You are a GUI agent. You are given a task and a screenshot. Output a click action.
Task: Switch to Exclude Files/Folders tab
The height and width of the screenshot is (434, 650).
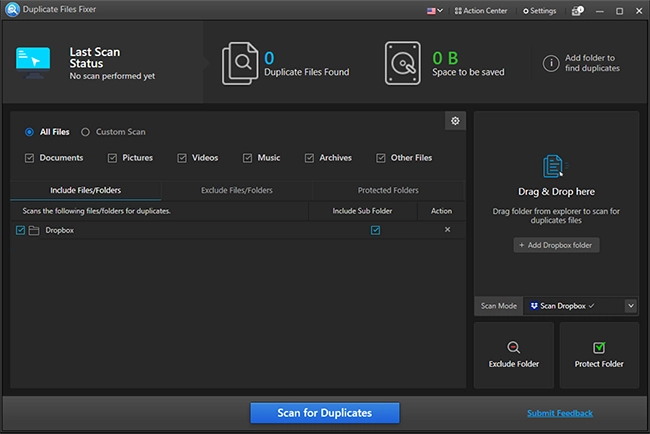click(x=237, y=190)
